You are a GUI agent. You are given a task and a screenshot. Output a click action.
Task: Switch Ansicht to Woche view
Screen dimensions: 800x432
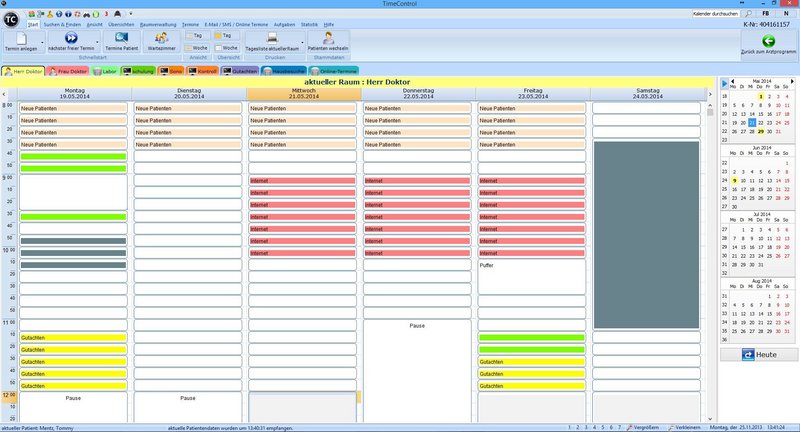(197, 47)
